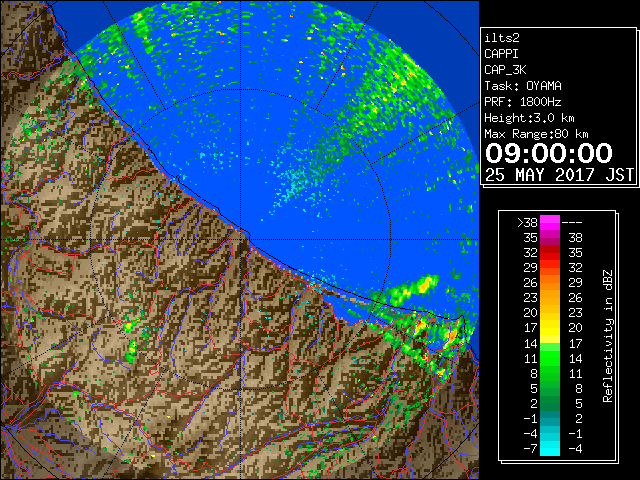Click the red 32 dBZ legend color
This screenshot has width=640, height=480.
(550, 253)
